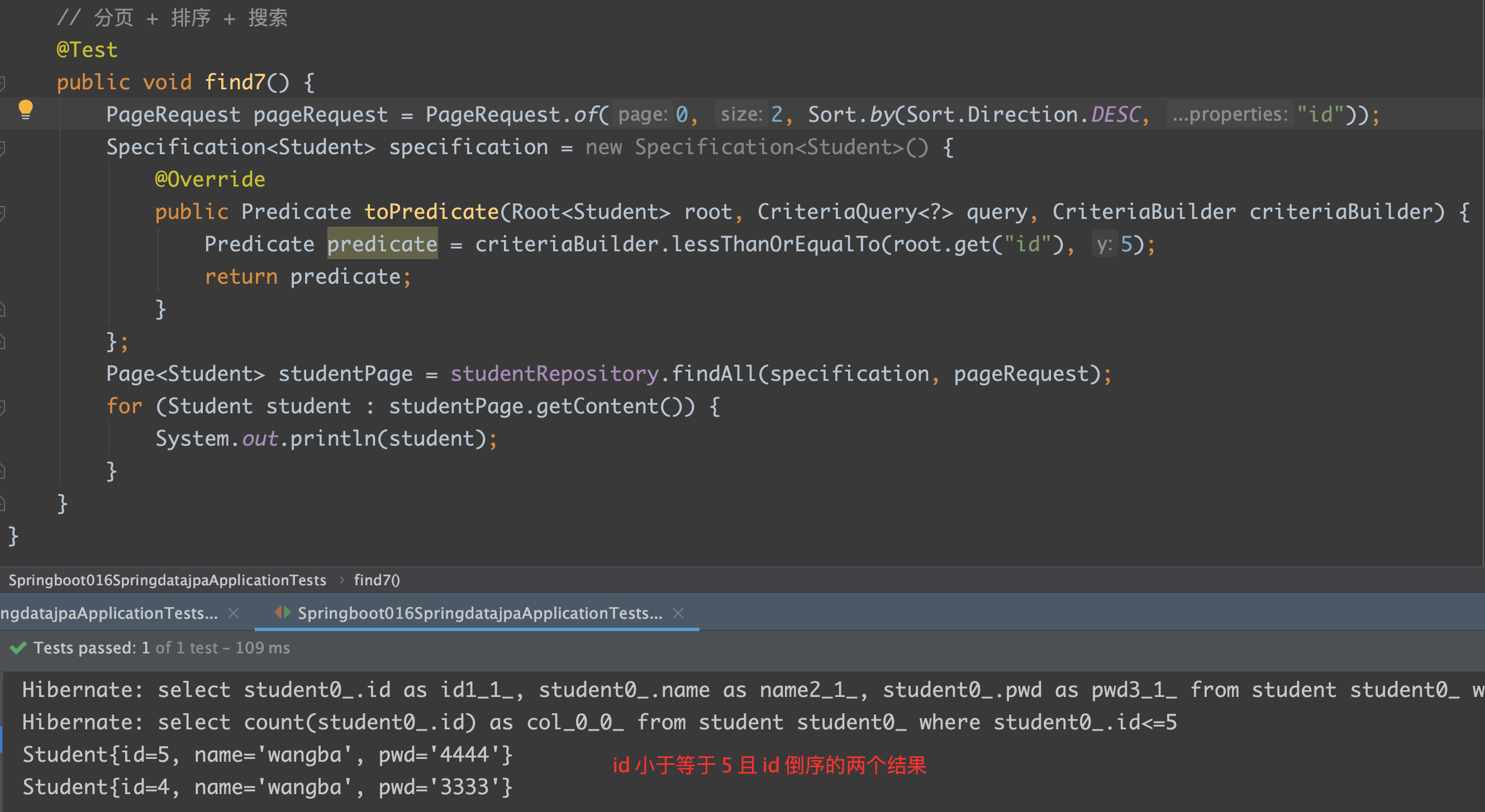Click the '...properties:' parameter inlay hint

pyautogui.click(x=1230, y=114)
